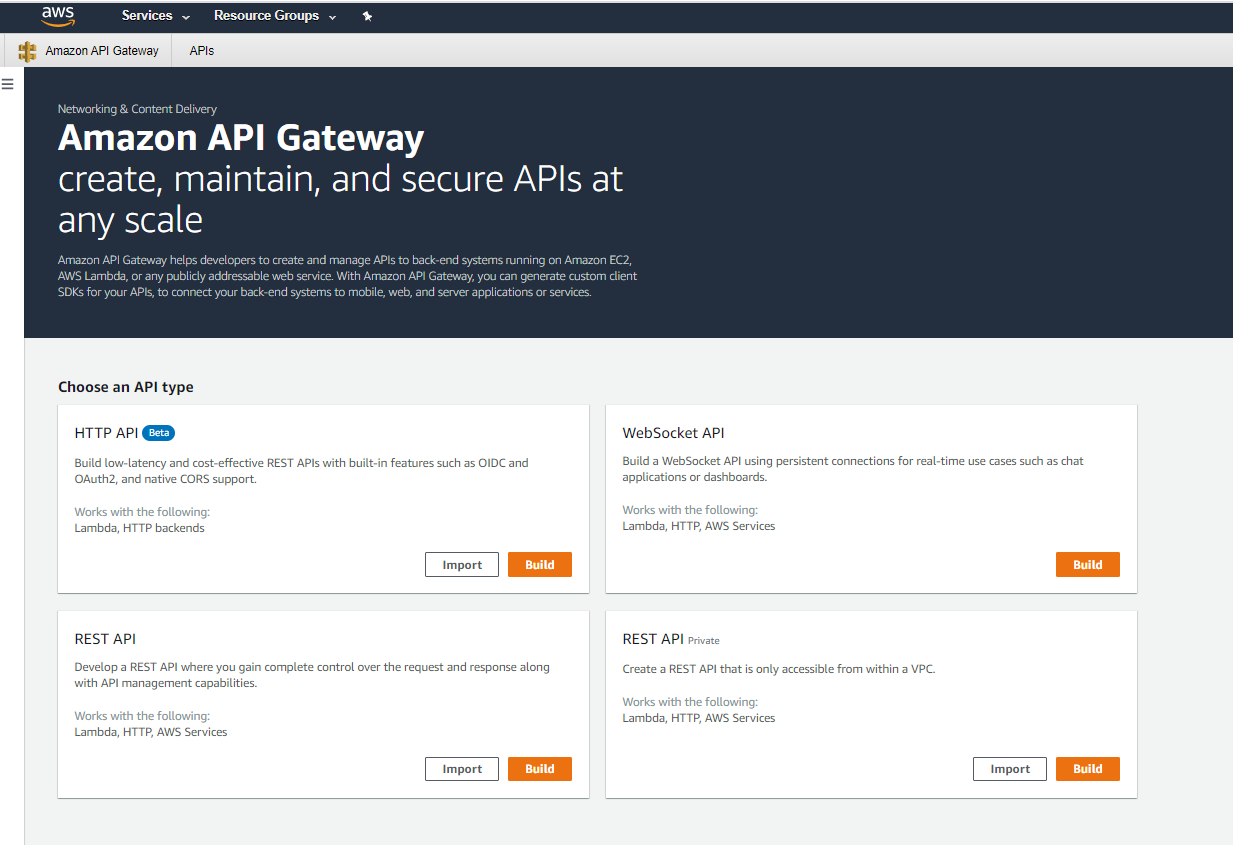Click the Private label beside REST API
The height and width of the screenshot is (845, 1233).
[703, 641]
